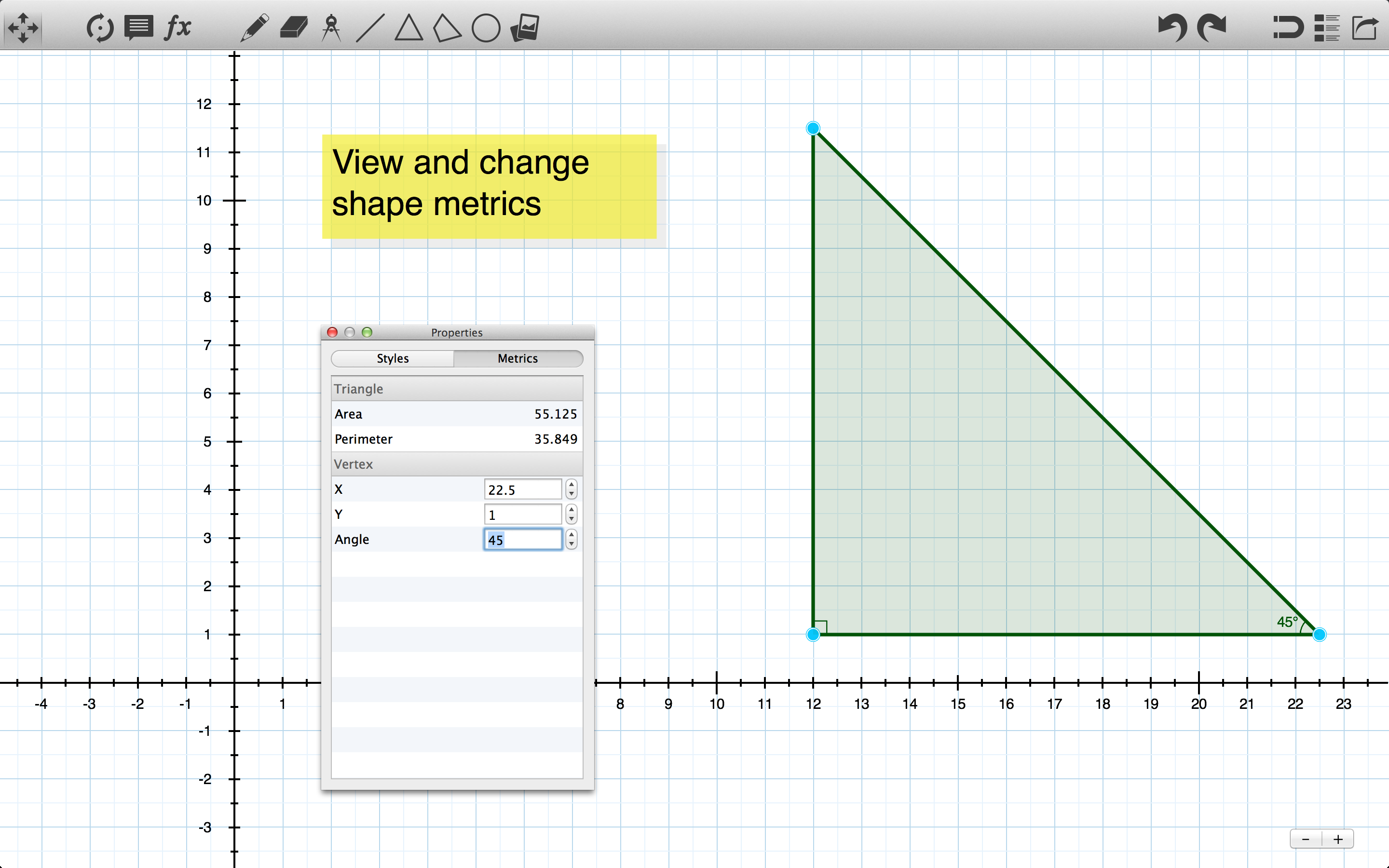The height and width of the screenshot is (868, 1389).
Task: Click the Angle value field
Action: 522,540
